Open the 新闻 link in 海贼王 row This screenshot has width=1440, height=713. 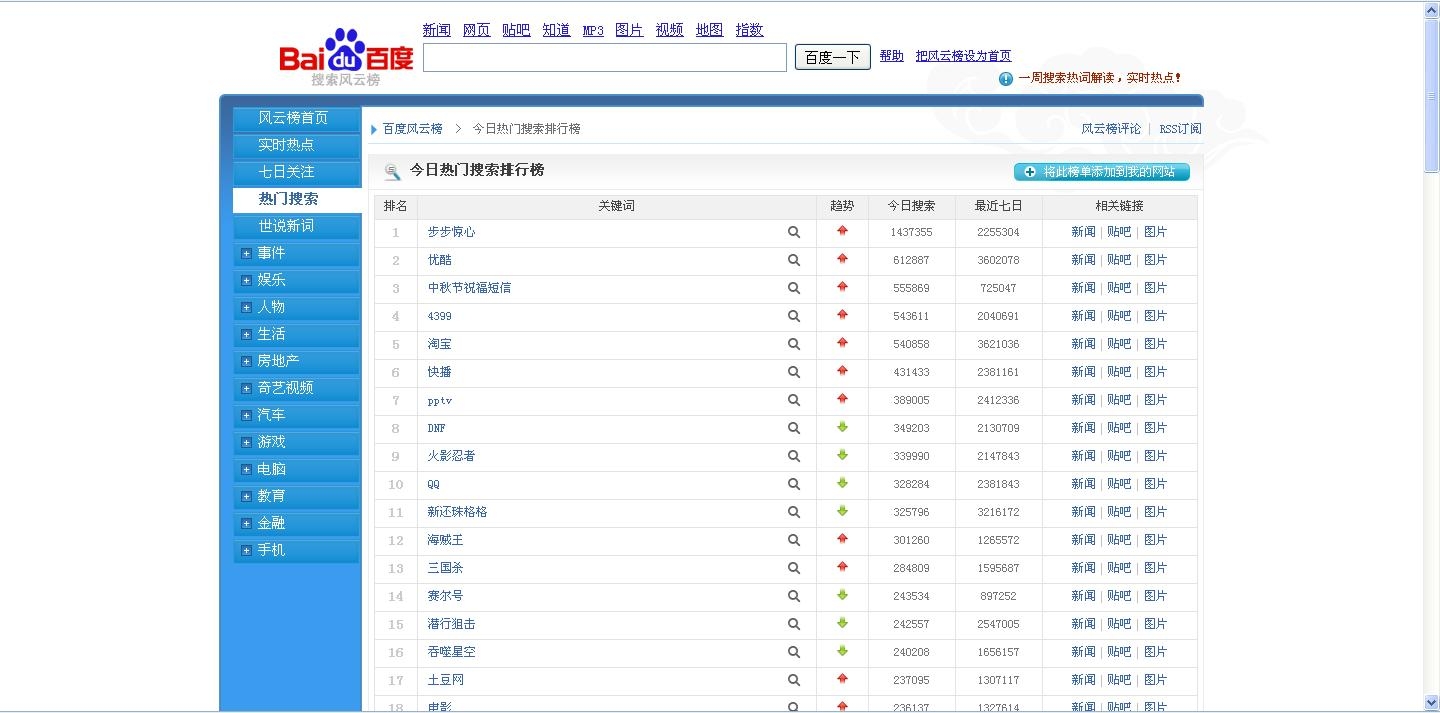pyautogui.click(x=1083, y=540)
